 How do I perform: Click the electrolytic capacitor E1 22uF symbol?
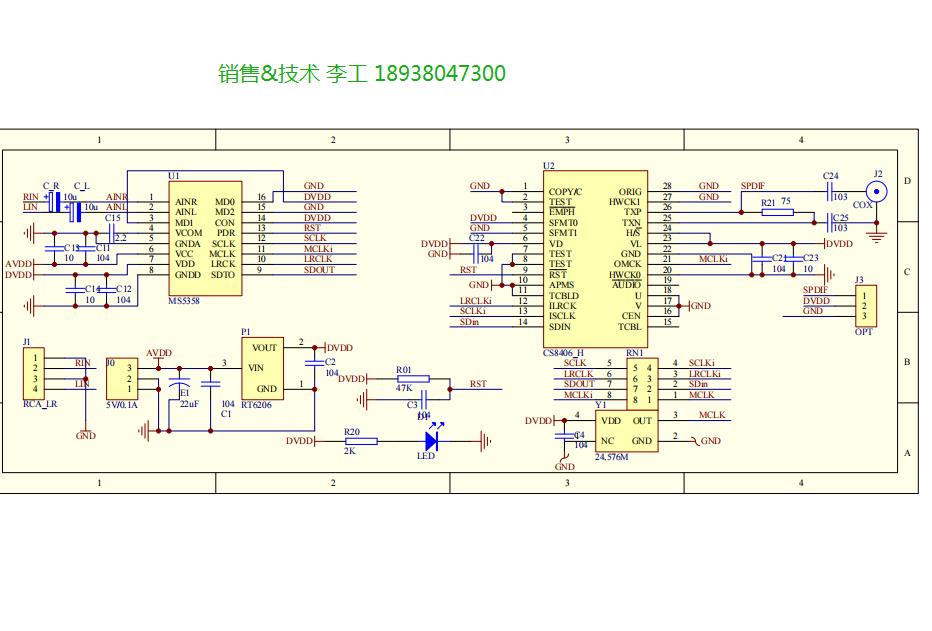[x=179, y=383]
